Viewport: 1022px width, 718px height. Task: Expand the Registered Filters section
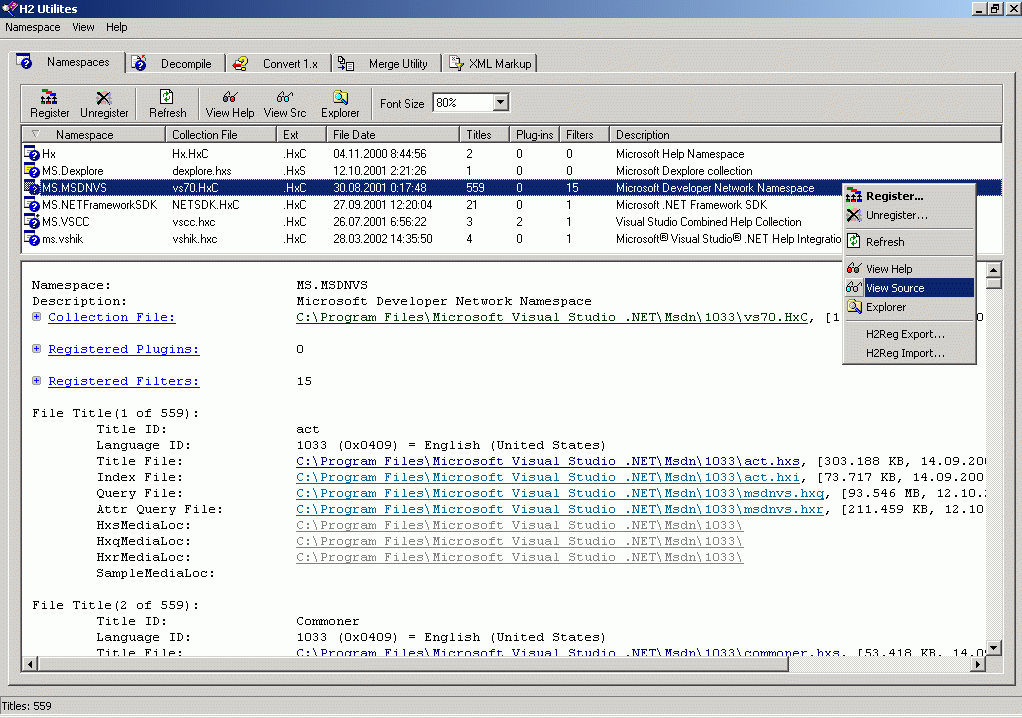click(x=36, y=381)
